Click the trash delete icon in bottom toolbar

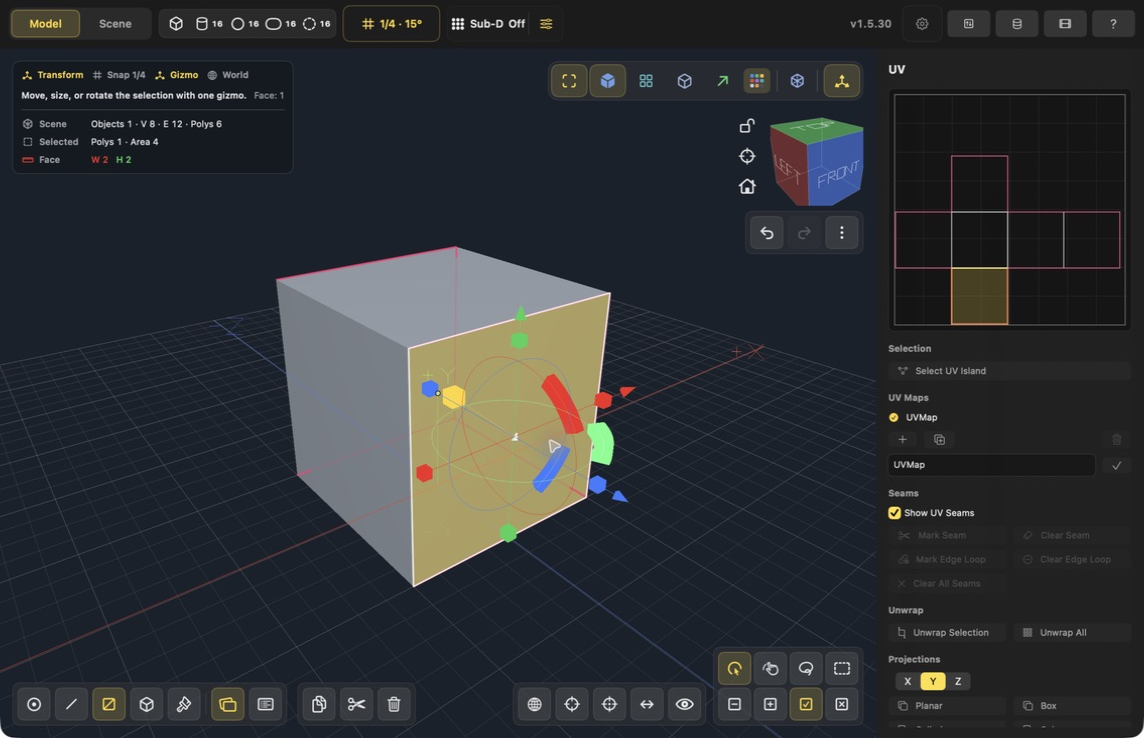click(394, 704)
